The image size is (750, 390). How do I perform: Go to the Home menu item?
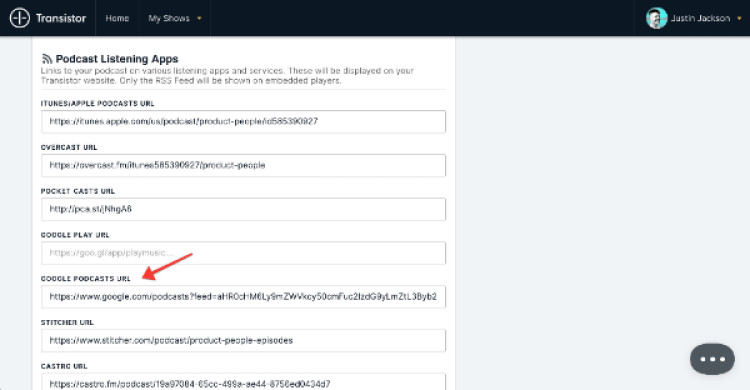[x=117, y=18]
